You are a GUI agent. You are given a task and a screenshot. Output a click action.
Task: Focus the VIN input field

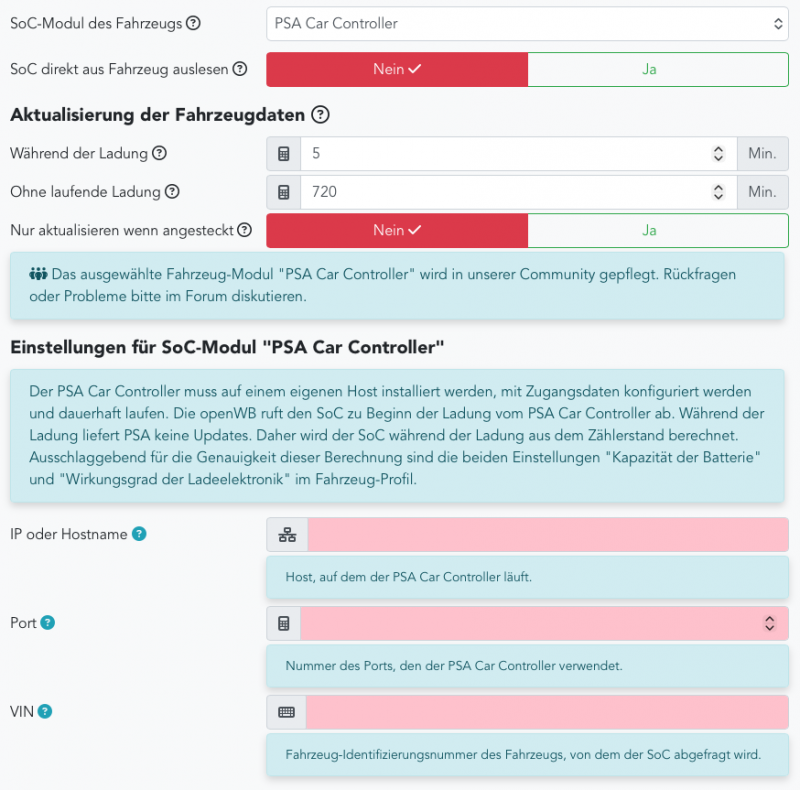tap(546, 712)
